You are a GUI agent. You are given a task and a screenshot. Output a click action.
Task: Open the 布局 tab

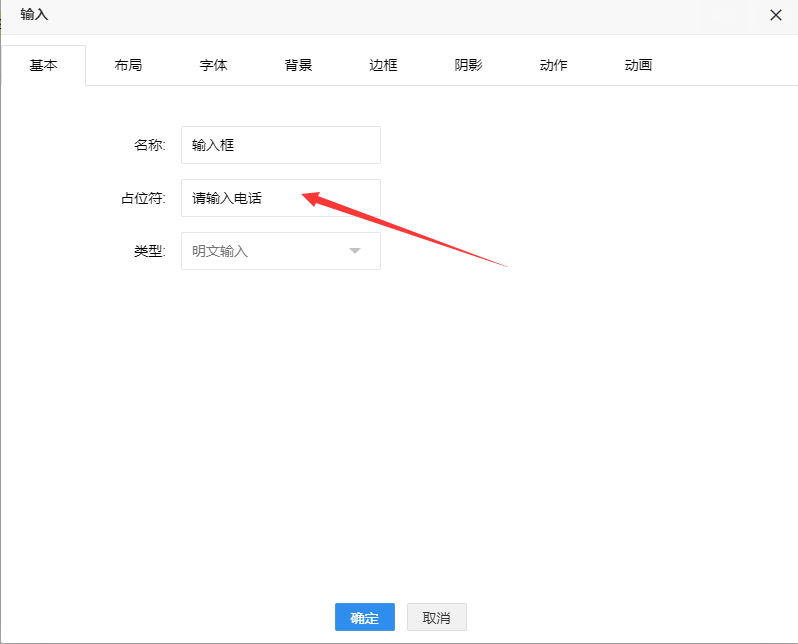click(128, 65)
